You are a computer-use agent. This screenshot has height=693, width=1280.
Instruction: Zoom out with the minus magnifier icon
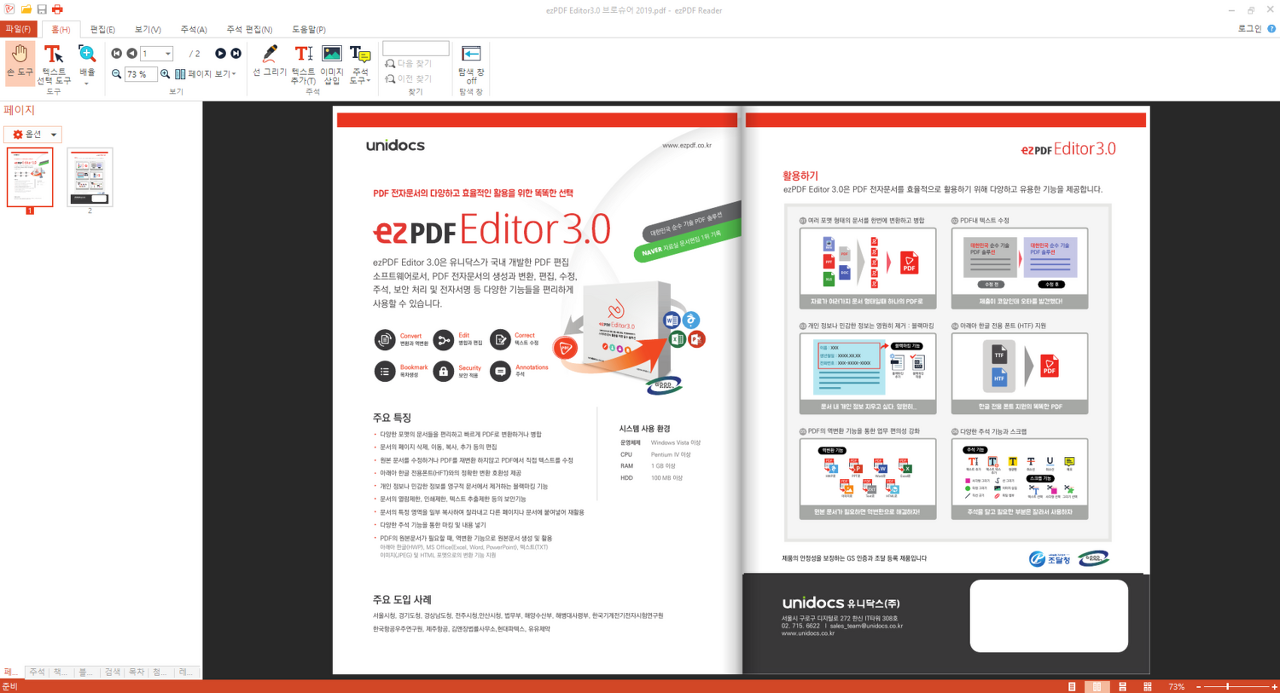(x=117, y=74)
